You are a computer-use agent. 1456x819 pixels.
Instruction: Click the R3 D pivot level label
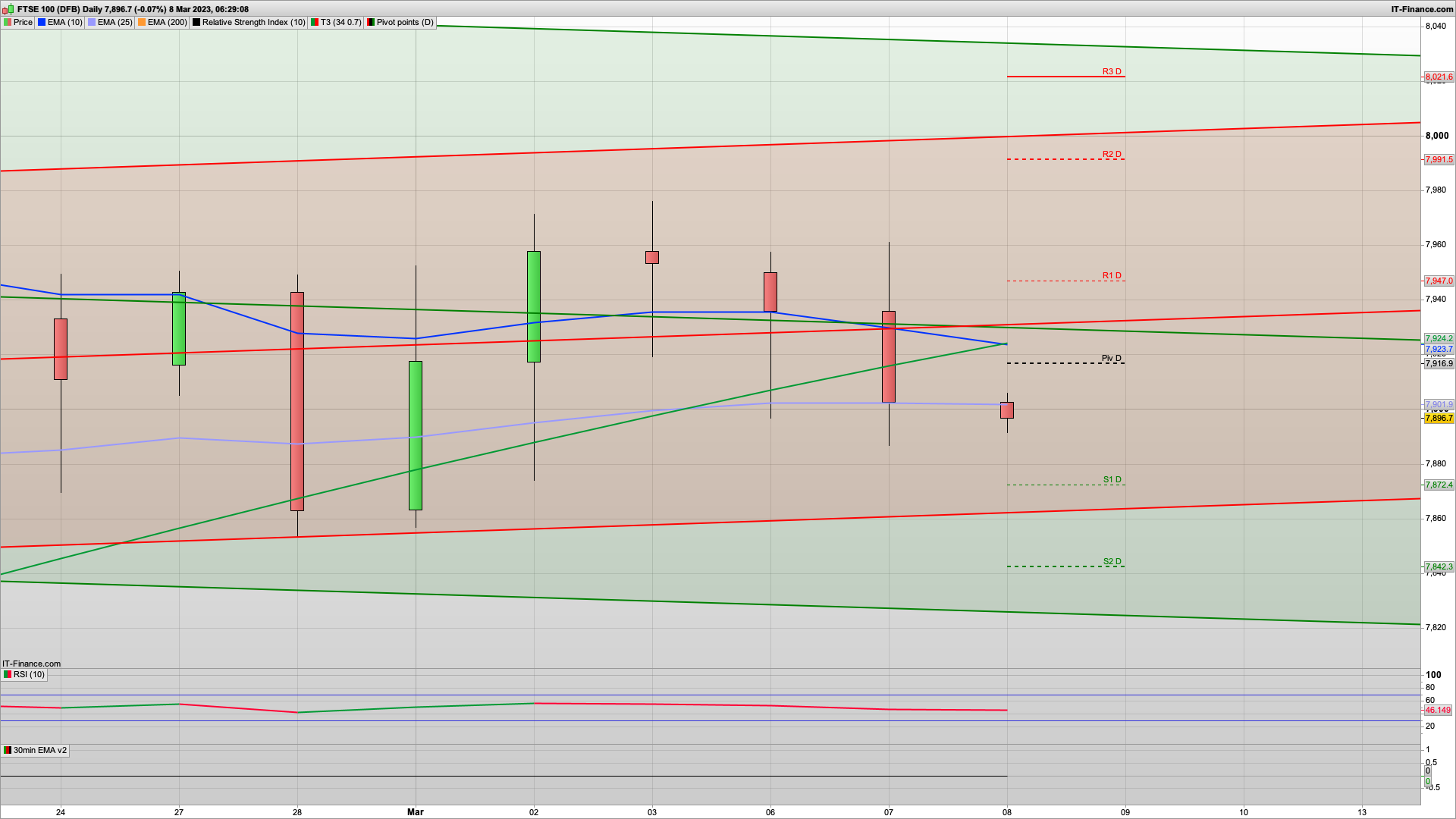click(x=1111, y=71)
